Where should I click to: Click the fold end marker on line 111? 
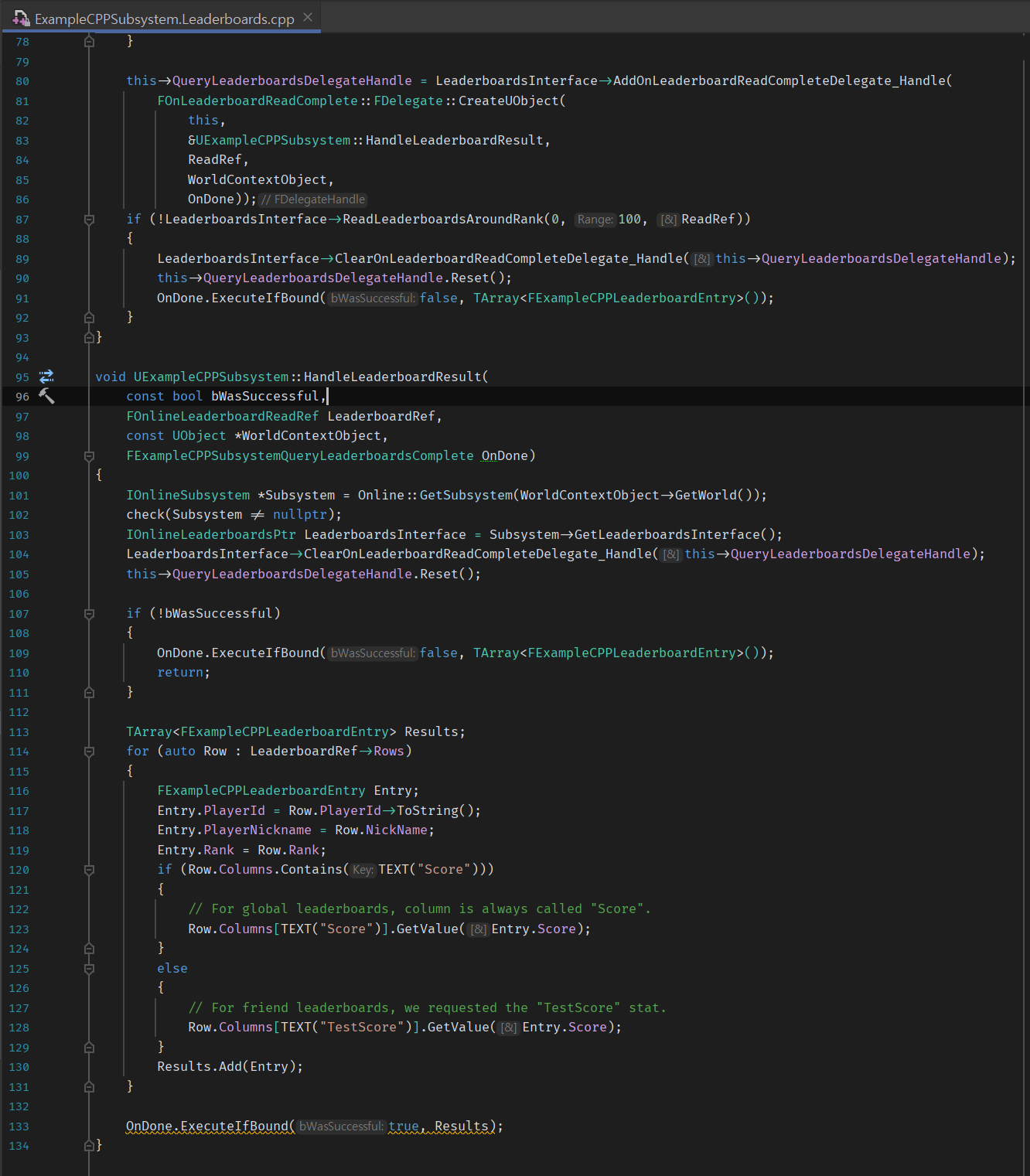click(89, 693)
